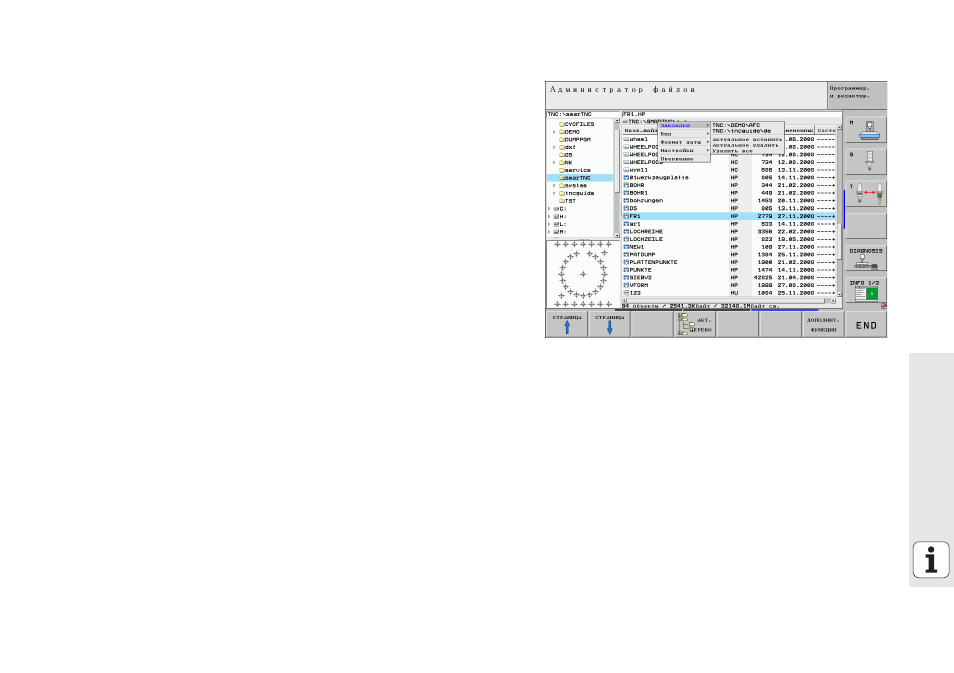The height and width of the screenshot is (673, 954).
Task: Click the wheel file icon
Action: pyautogui.click(x=626, y=139)
